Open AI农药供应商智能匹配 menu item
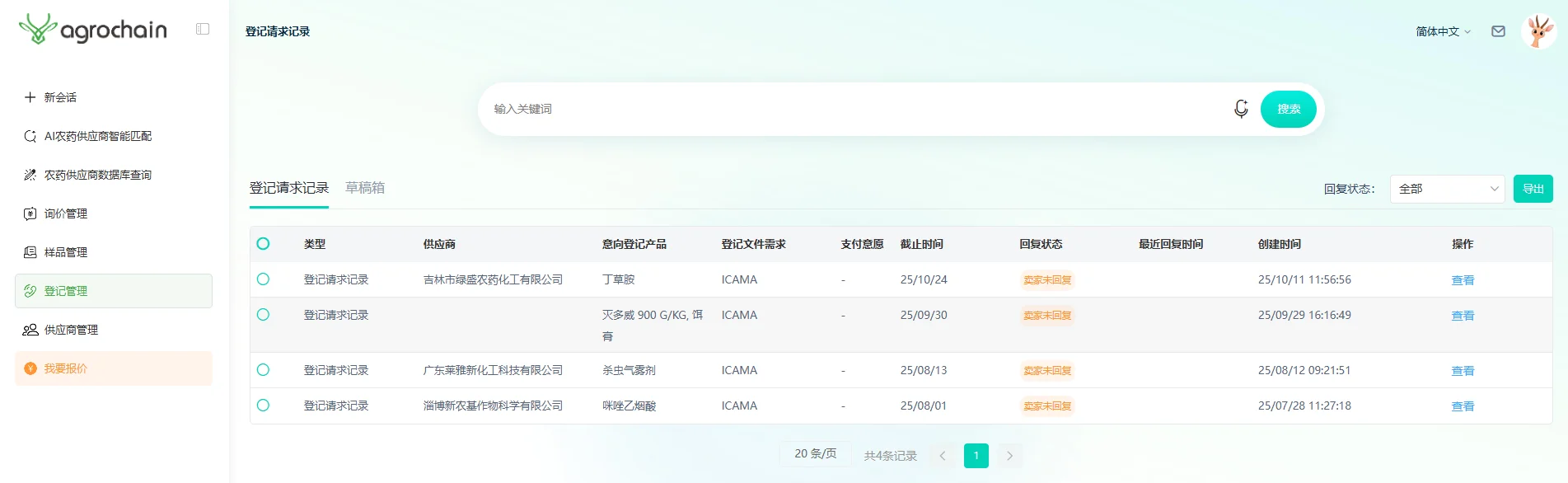Viewport: 1568px width, 483px height. pos(114,136)
